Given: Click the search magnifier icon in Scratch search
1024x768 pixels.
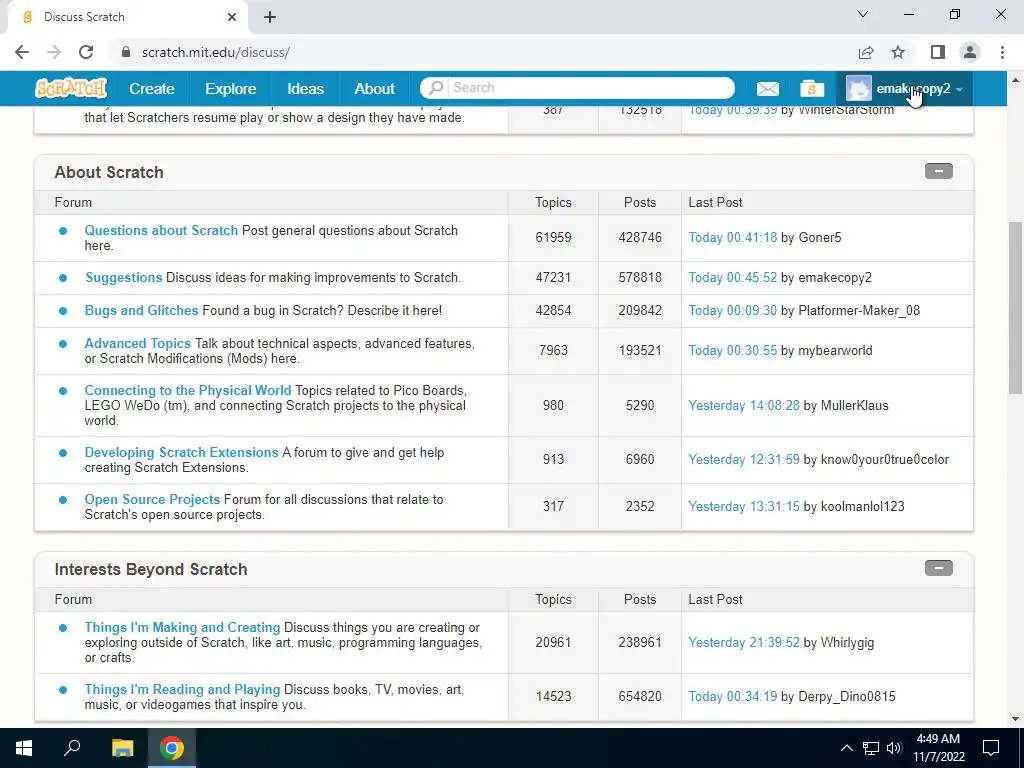Looking at the screenshot, I should click(436, 88).
